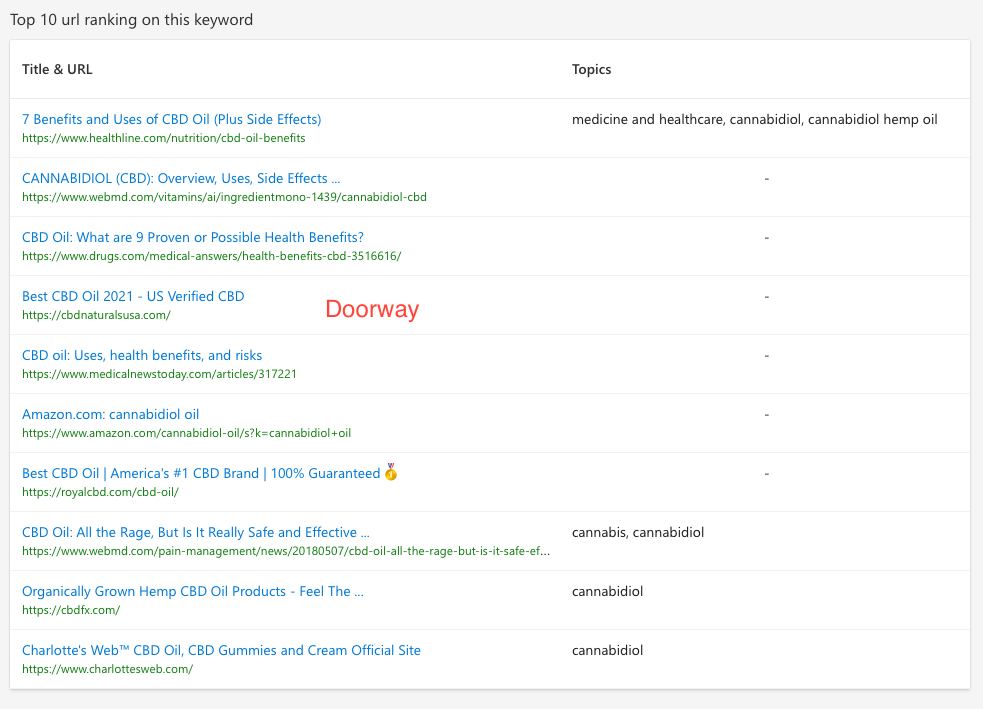The image size is (983, 709).
Task: Click the cbdnaturalsusa.com URL
Action: click(x=96, y=315)
